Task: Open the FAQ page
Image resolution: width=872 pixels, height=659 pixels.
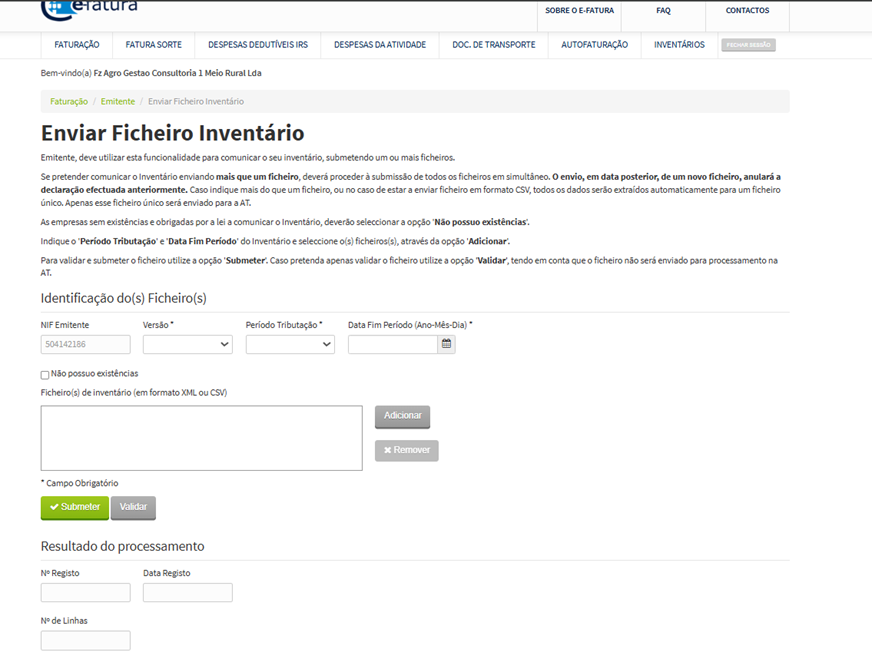Action: click(x=662, y=9)
